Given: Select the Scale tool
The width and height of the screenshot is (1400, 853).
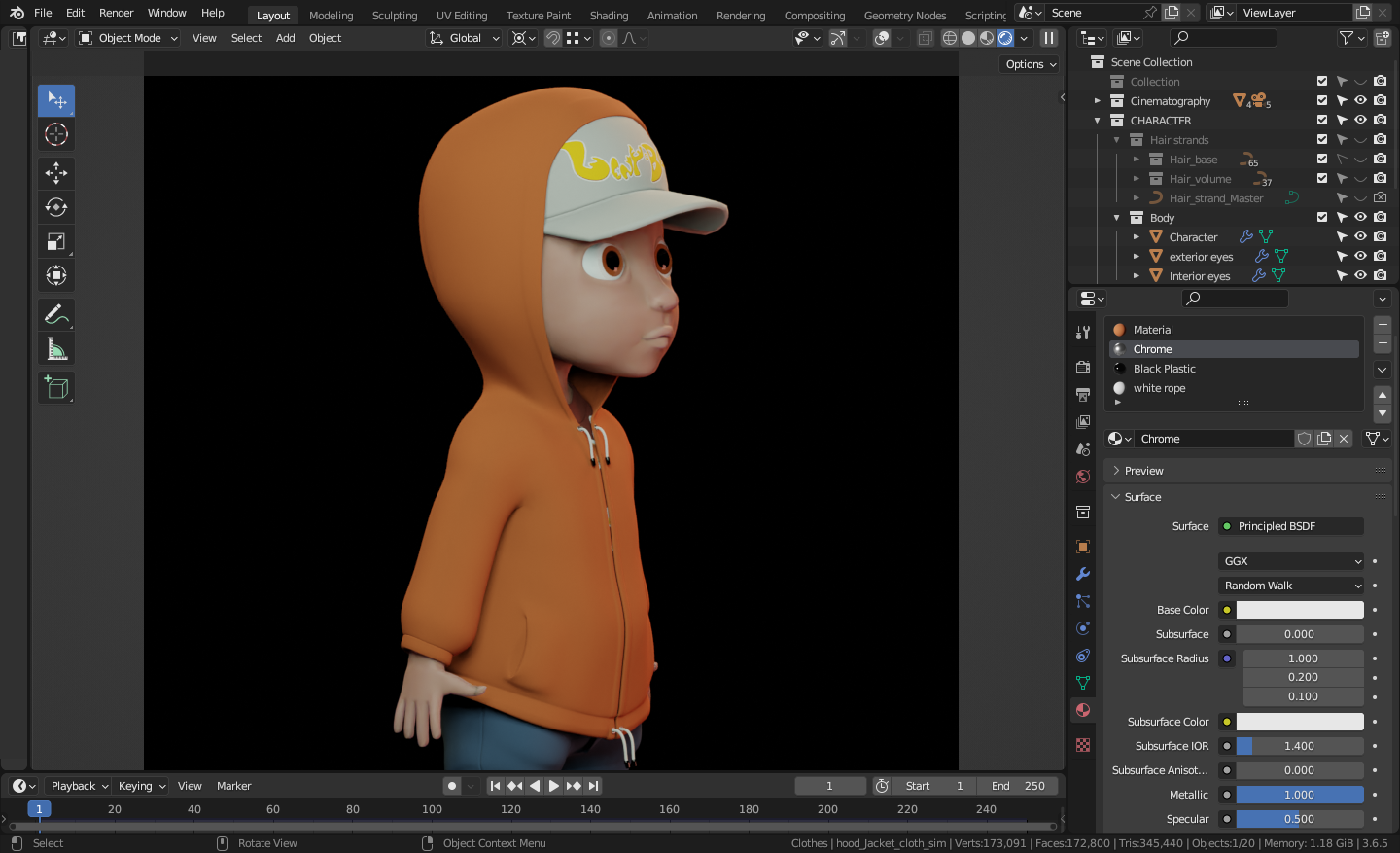Looking at the screenshot, I should 56,241.
